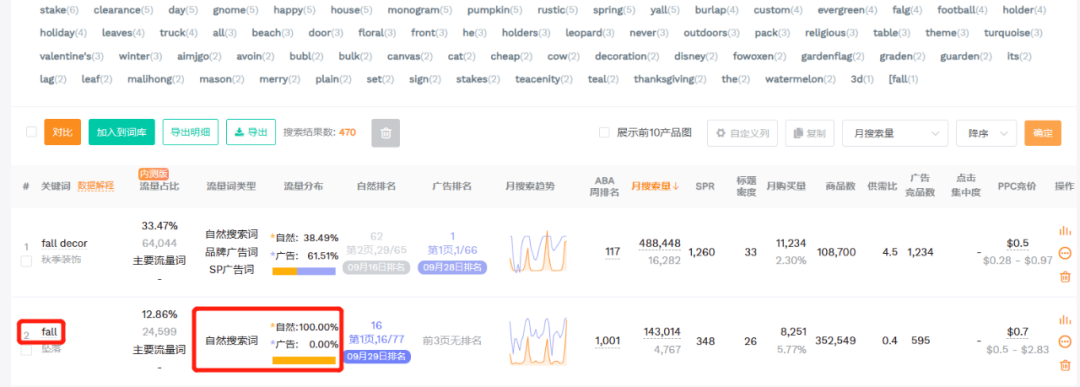Viewport: 1080px width, 387px height.
Task: Filter by the mason(2) tag
Action: coord(222,79)
